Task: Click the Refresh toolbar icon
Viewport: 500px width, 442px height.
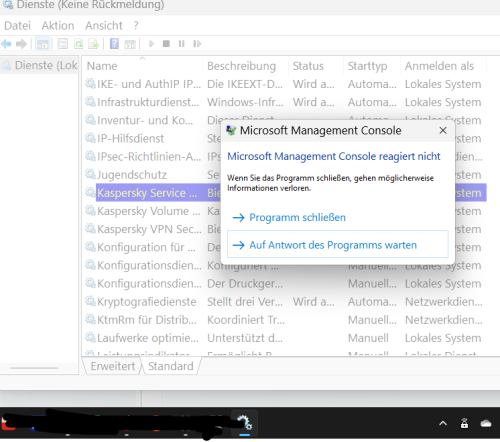Action: 78,44
